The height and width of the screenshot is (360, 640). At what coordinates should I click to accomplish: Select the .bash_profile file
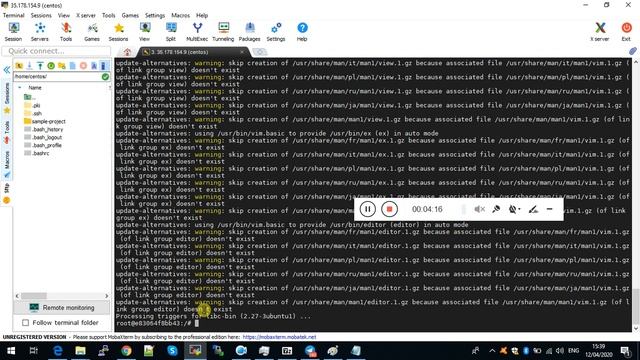coord(43,145)
